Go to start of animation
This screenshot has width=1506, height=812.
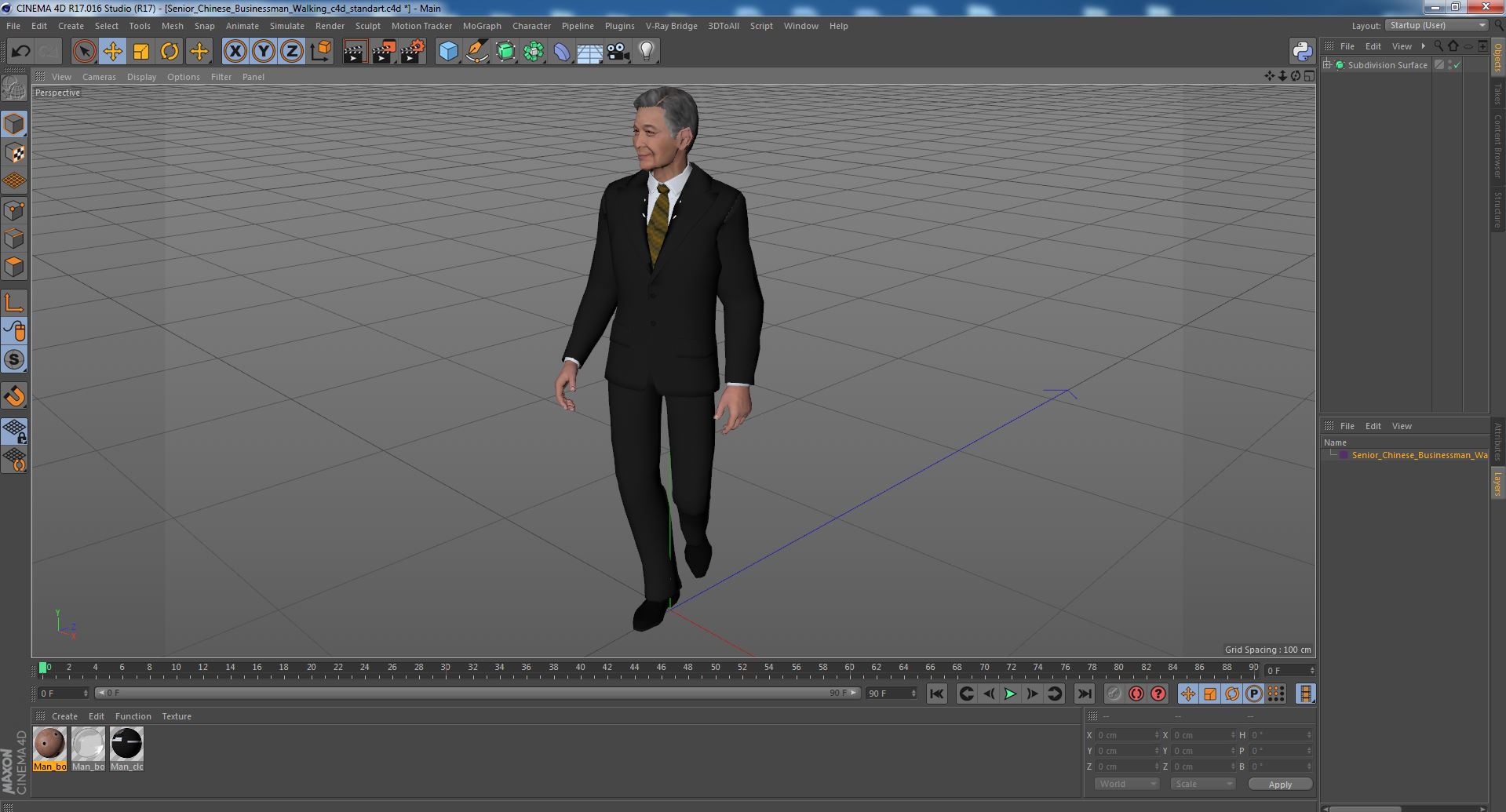[x=936, y=694]
